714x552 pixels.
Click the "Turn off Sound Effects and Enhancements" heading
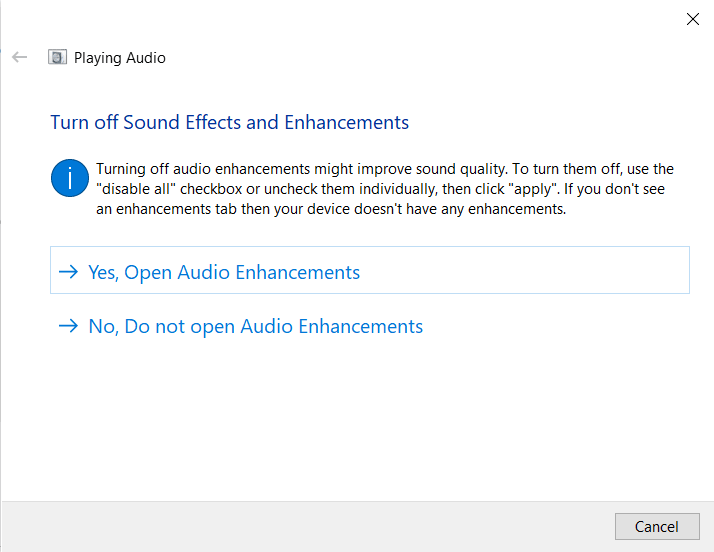(x=229, y=123)
